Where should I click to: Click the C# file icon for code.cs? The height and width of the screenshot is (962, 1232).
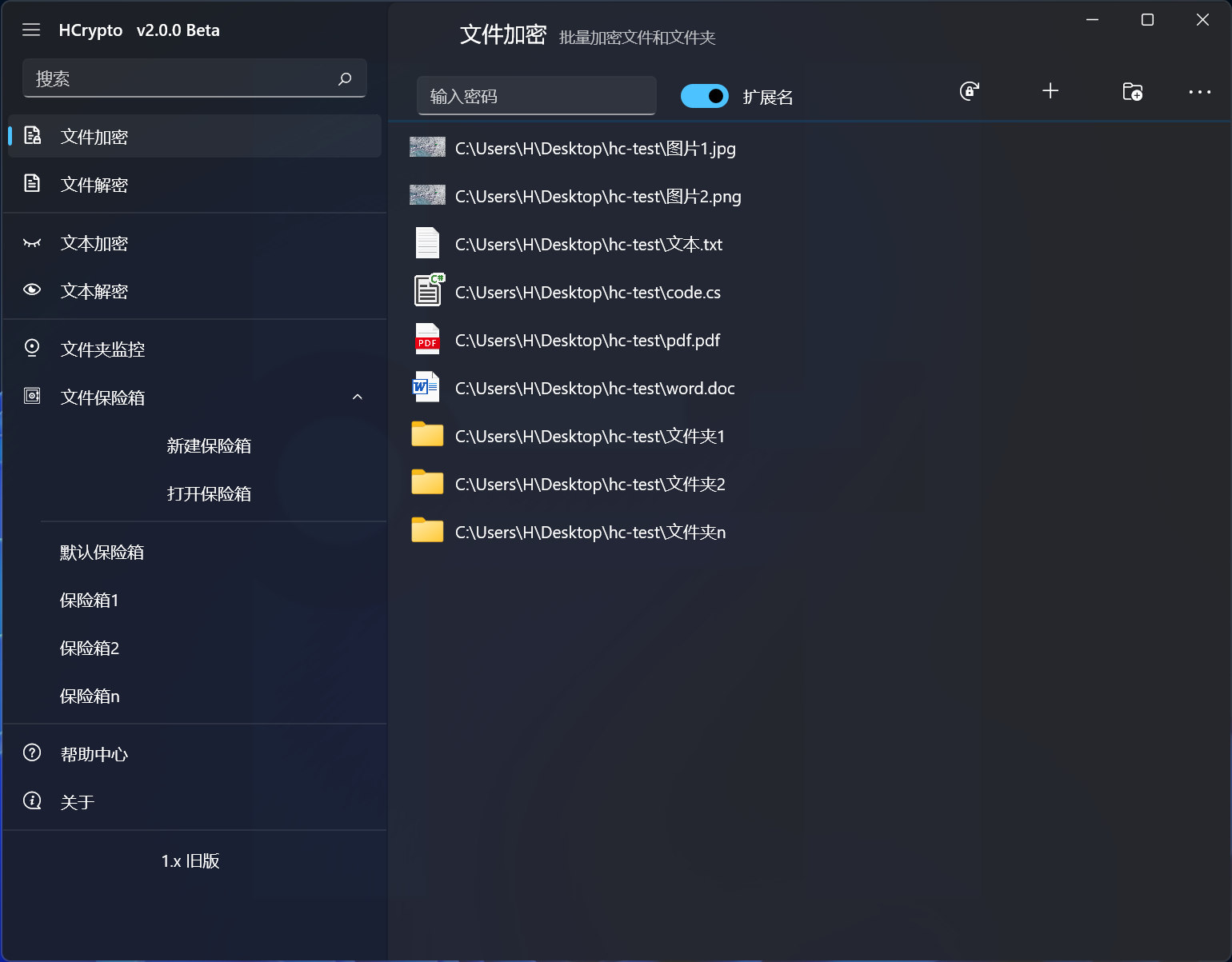tap(429, 290)
